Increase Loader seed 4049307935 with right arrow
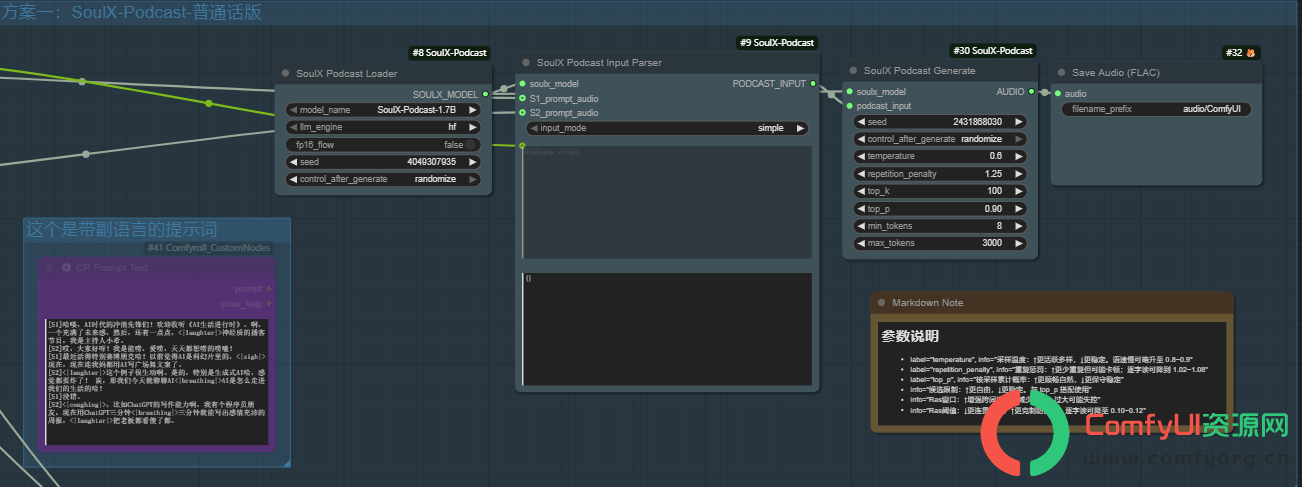Image resolution: width=1302 pixels, height=487 pixels. pos(471,162)
